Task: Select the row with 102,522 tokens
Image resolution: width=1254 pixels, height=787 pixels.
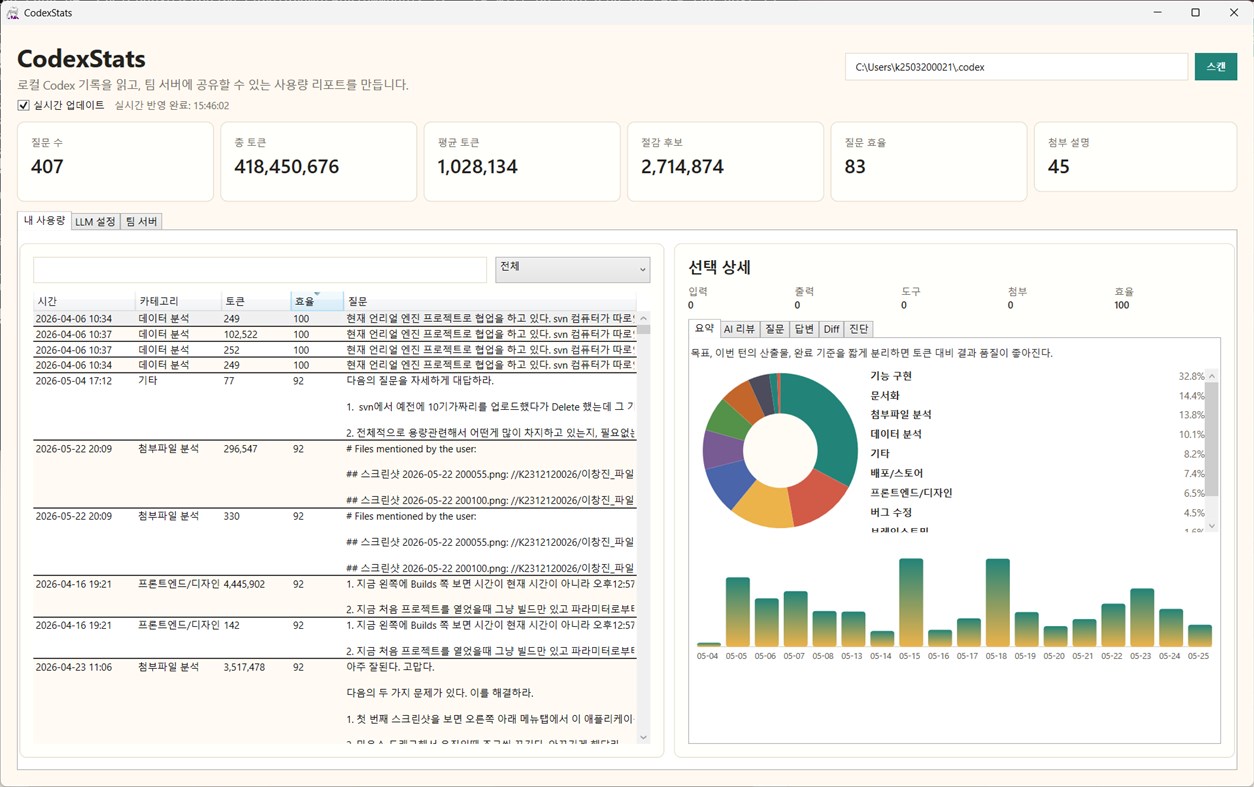Action: click(x=335, y=334)
